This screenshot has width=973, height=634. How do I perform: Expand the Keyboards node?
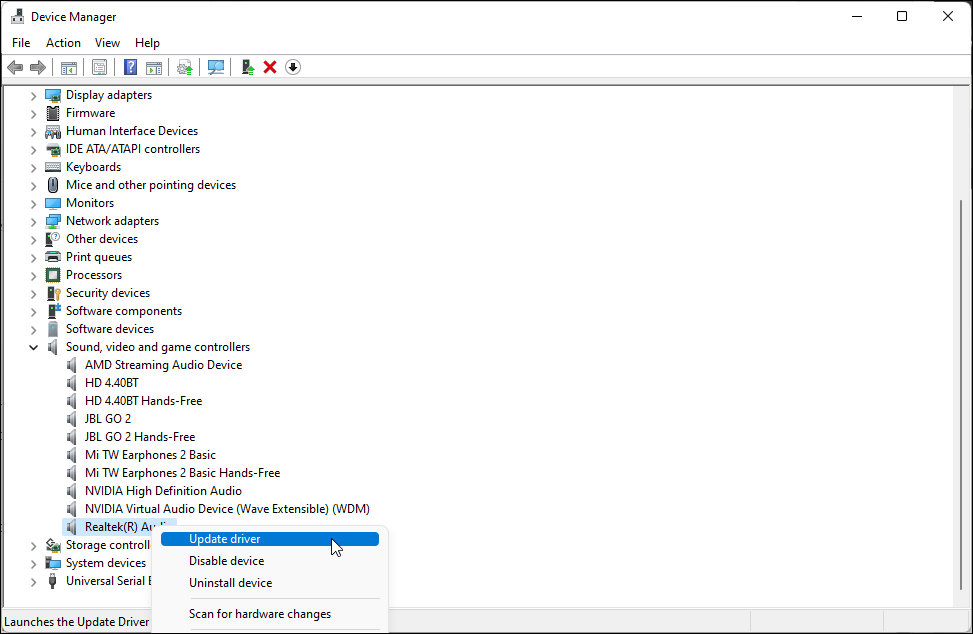(34, 167)
